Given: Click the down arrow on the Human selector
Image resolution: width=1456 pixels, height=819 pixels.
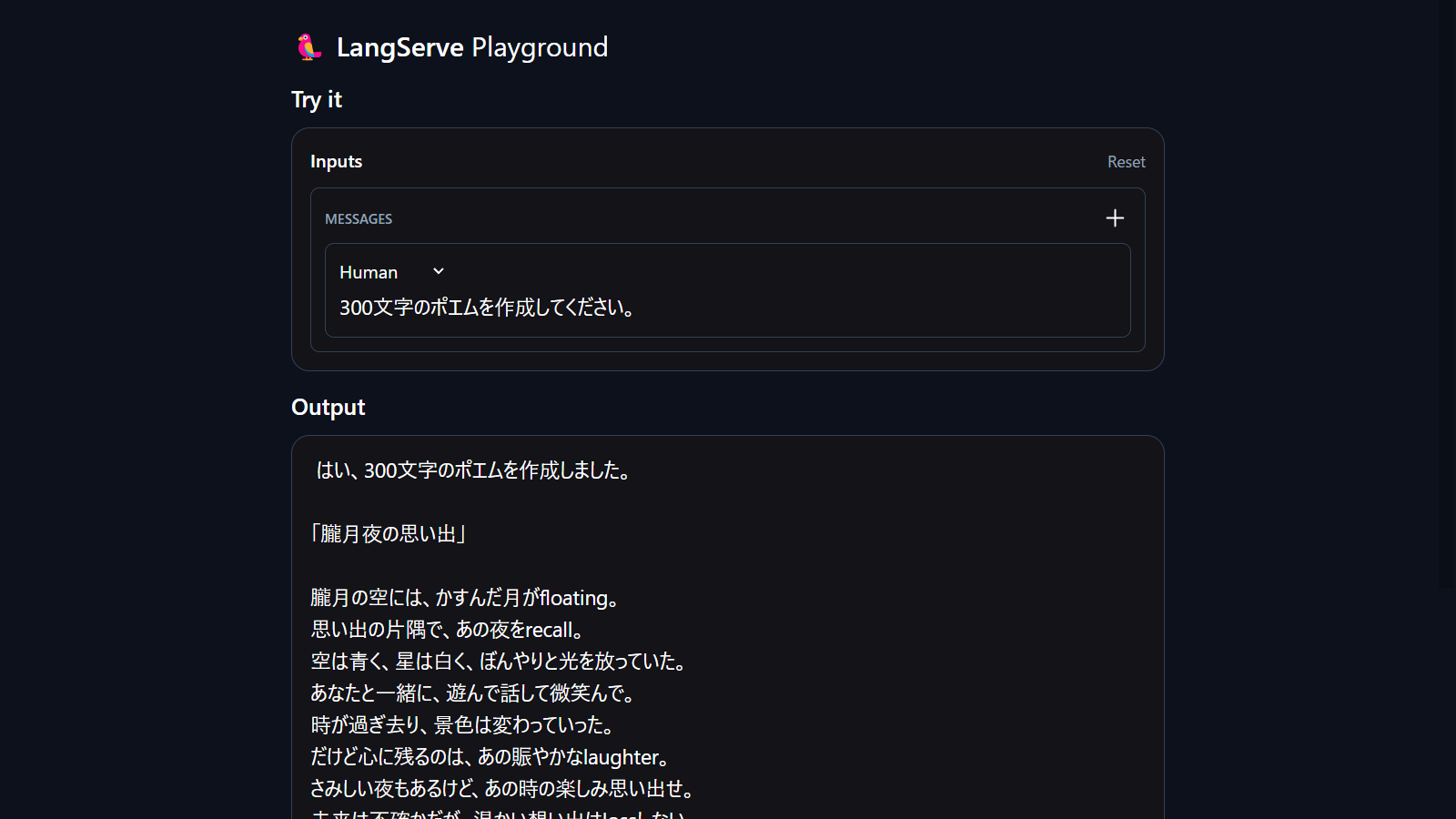Looking at the screenshot, I should pyautogui.click(x=438, y=271).
